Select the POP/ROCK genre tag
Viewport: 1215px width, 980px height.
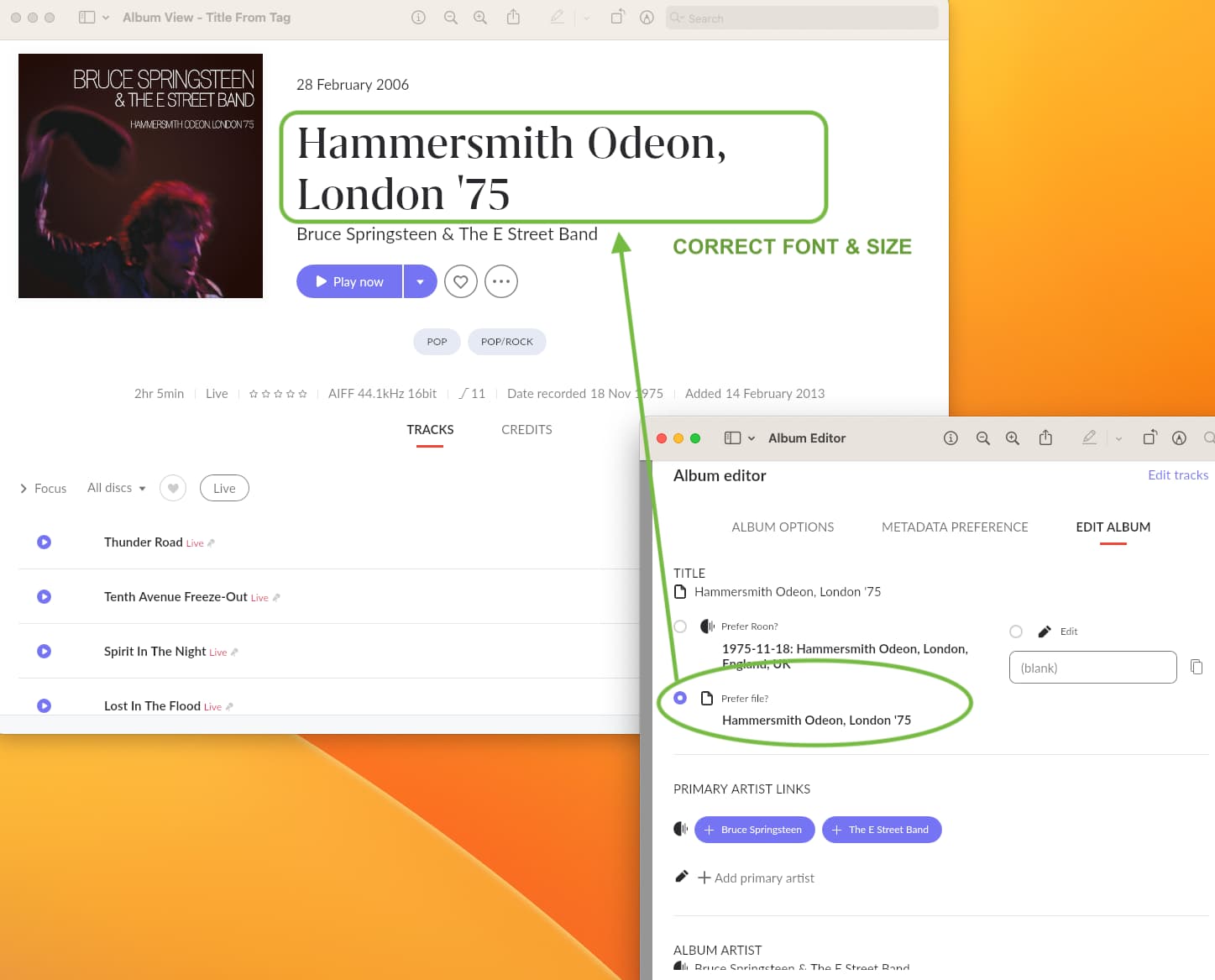507,342
